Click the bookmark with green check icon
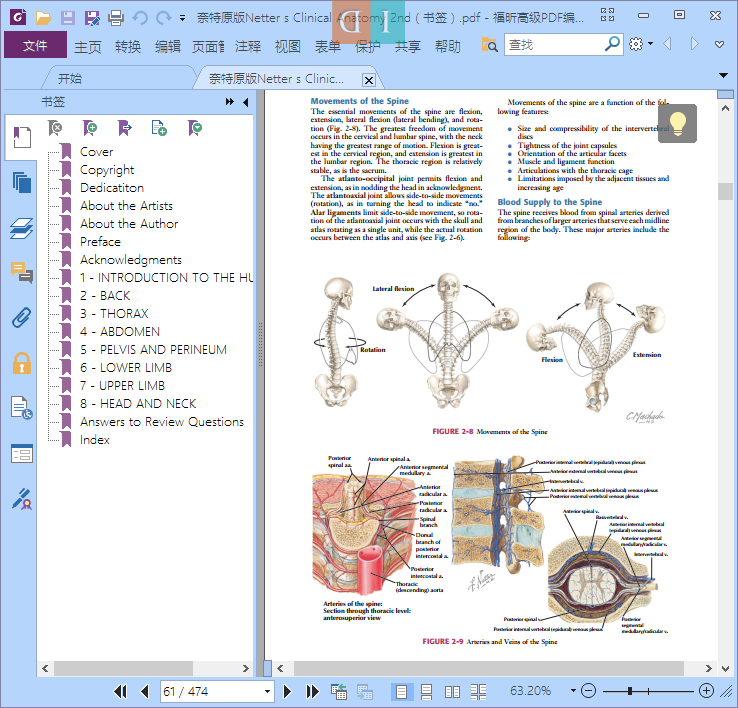Screen dimensions: 738x708 point(194,128)
